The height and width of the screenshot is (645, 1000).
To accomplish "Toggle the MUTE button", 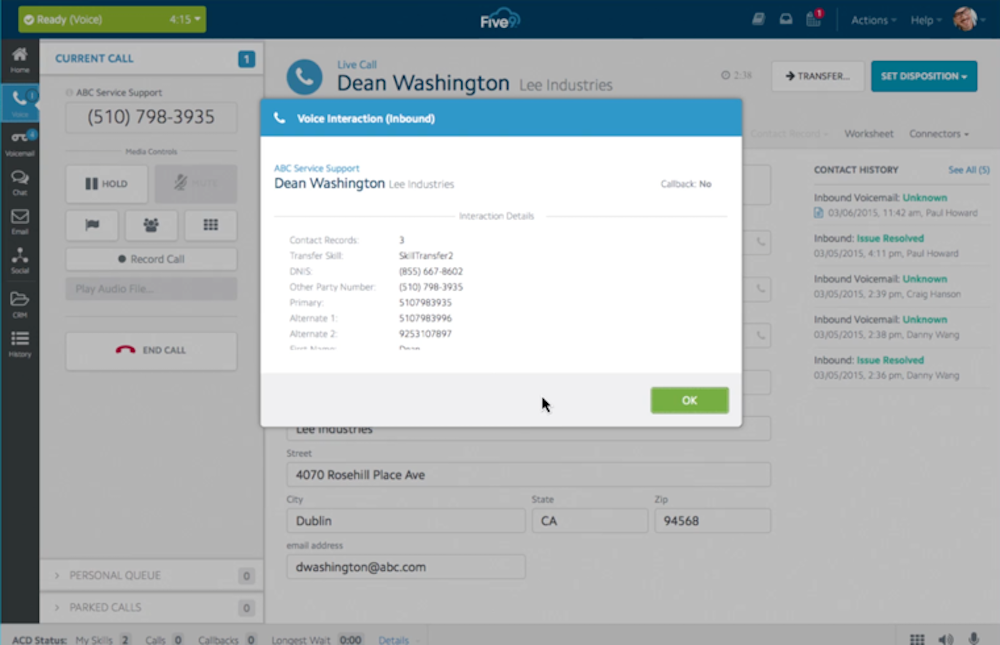I will [196, 184].
